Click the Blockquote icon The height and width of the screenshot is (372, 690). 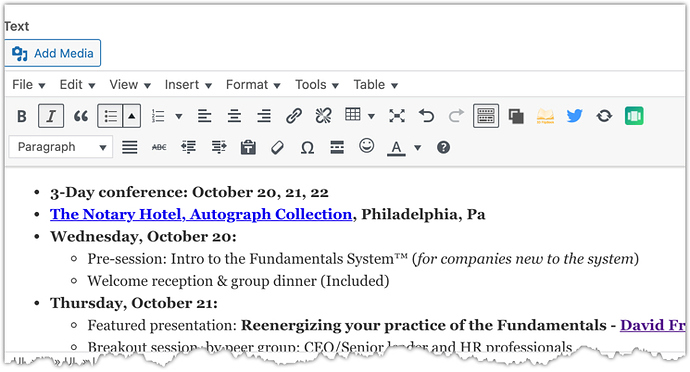point(81,116)
